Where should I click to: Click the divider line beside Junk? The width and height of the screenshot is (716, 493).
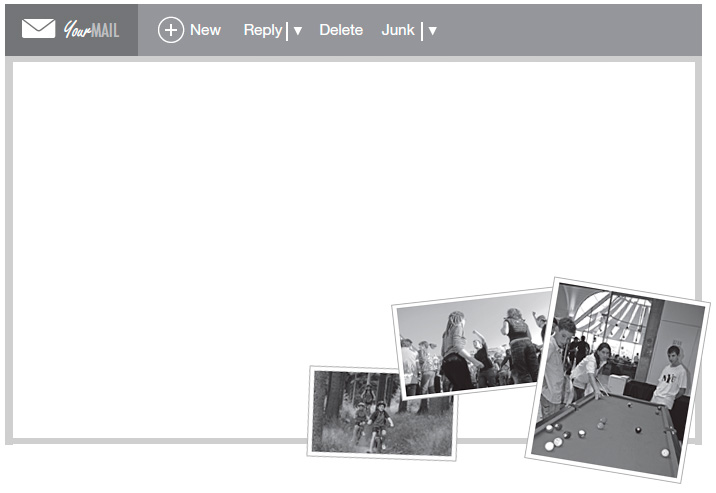click(x=421, y=31)
